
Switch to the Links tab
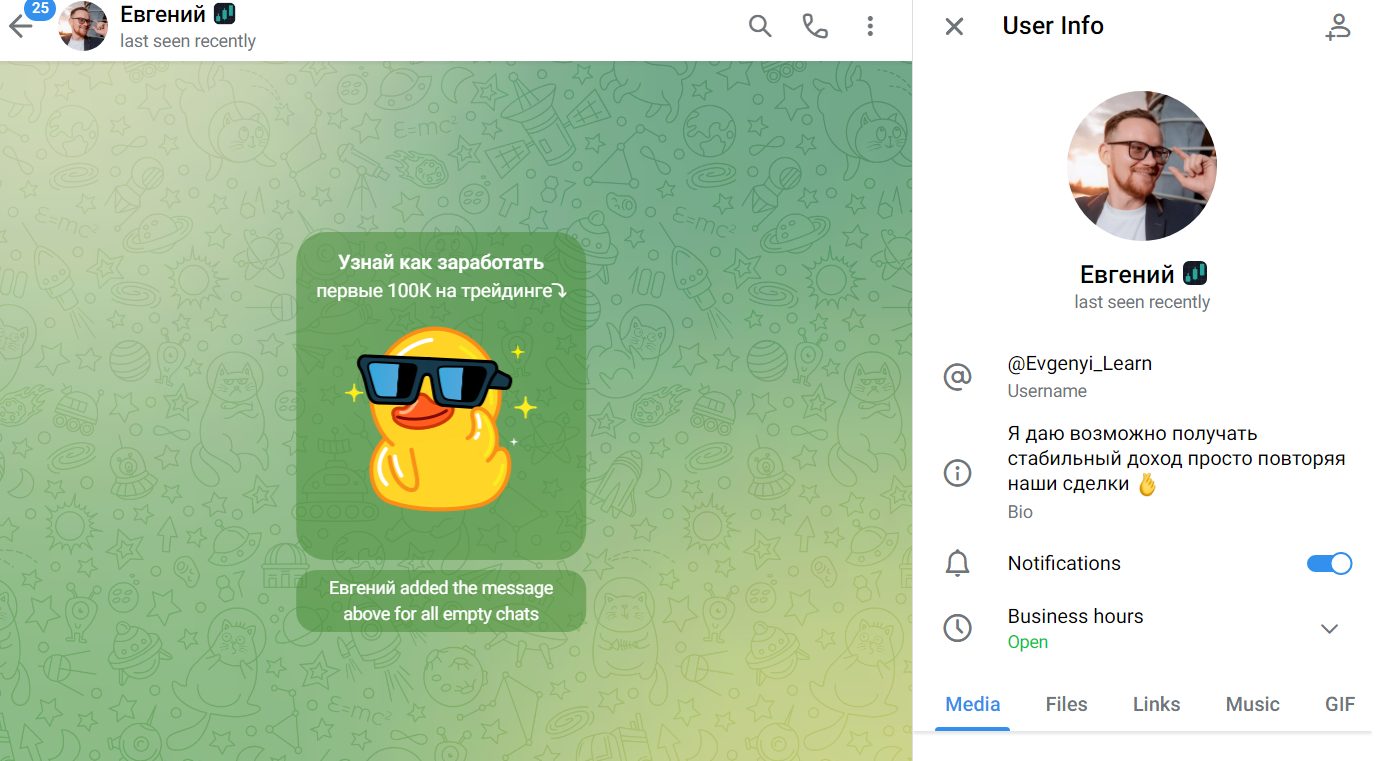1156,704
